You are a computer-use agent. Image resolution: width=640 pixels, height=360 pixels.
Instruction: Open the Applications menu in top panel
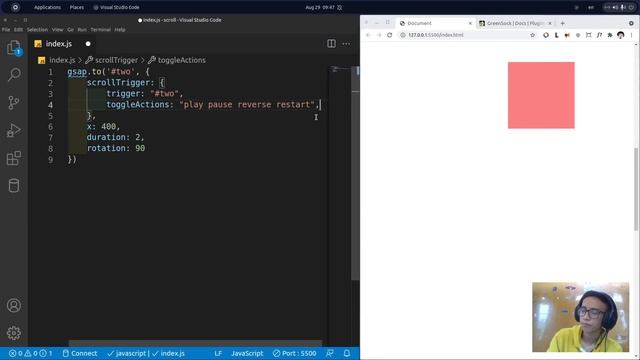pyautogui.click(x=47, y=7)
